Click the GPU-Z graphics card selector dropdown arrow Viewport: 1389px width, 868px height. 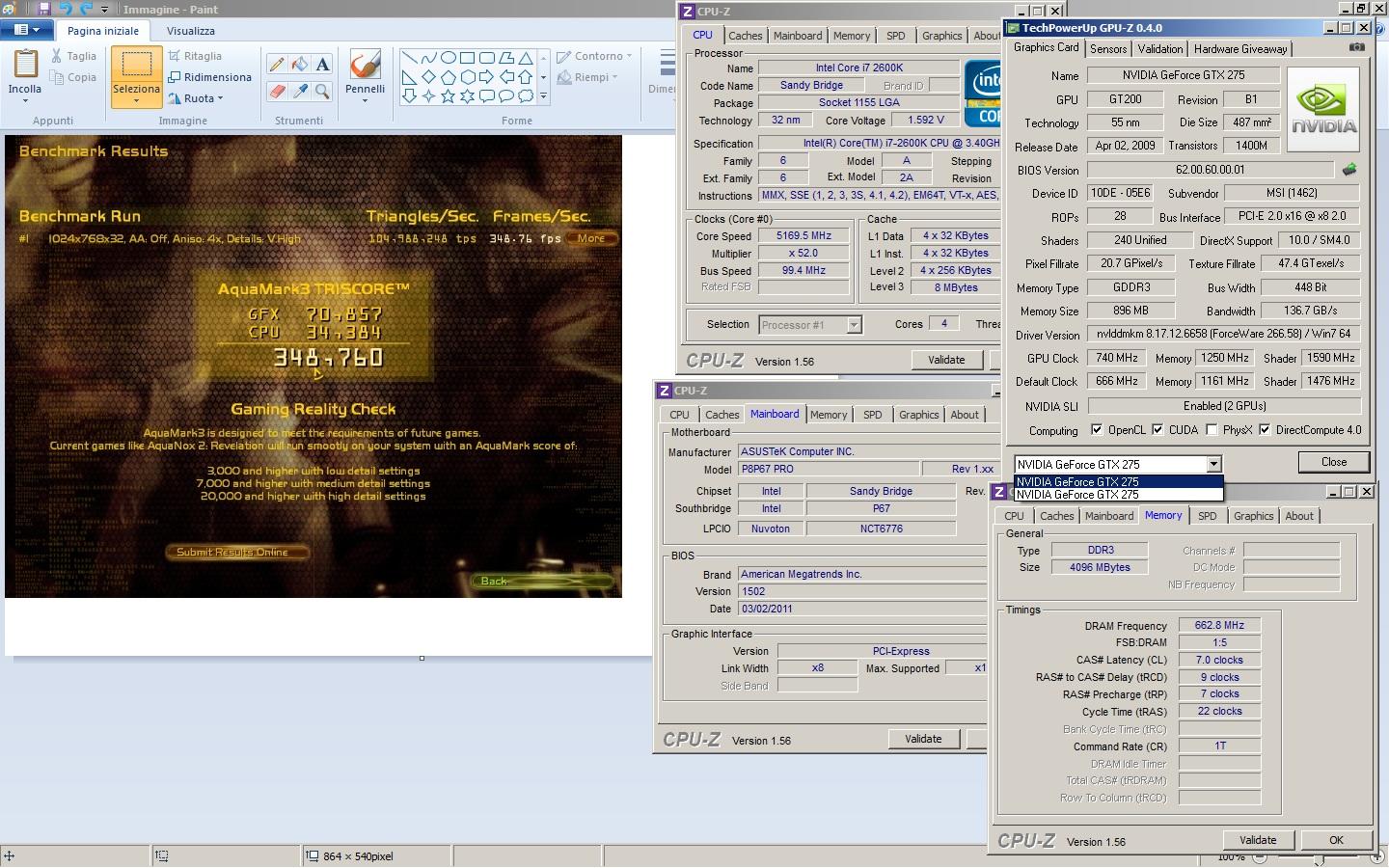[x=1213, y=464]
